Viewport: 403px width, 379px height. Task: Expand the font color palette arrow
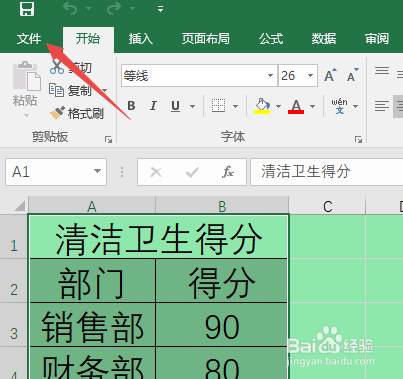[312, 106]
